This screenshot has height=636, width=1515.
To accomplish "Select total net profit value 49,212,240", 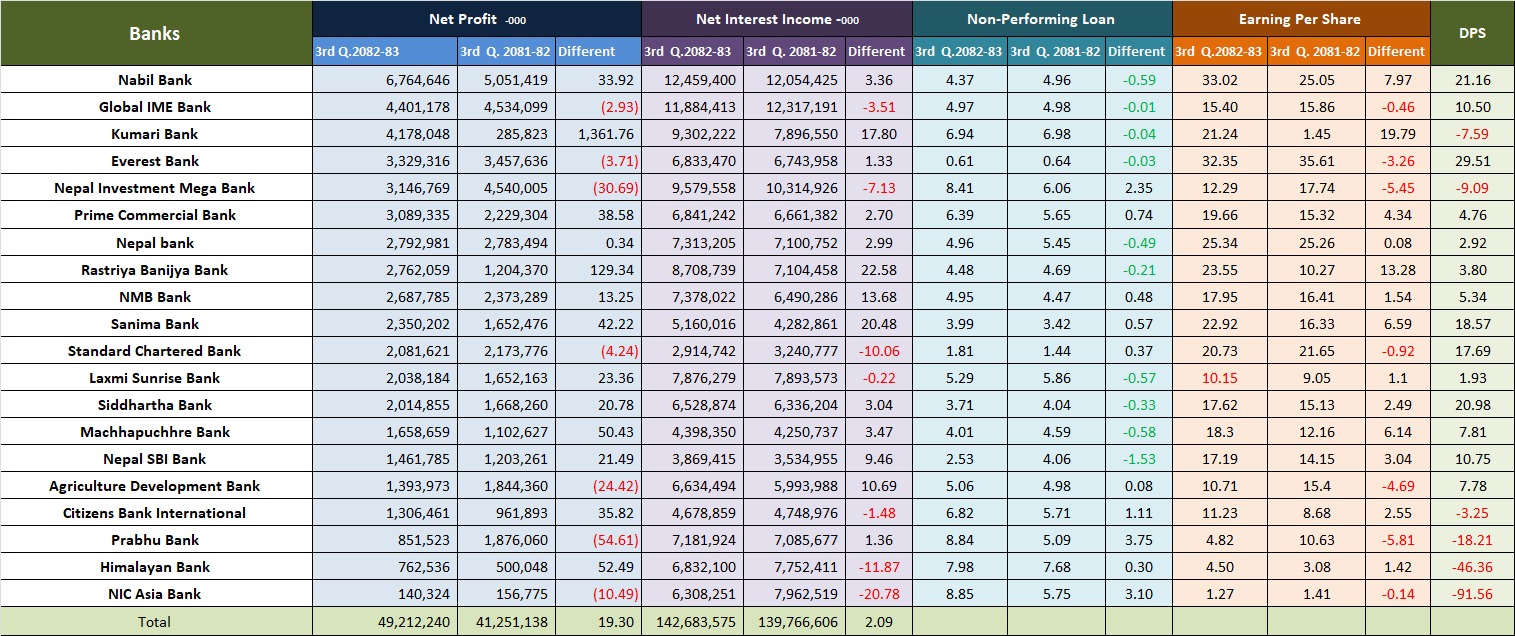I will point(407,621).
